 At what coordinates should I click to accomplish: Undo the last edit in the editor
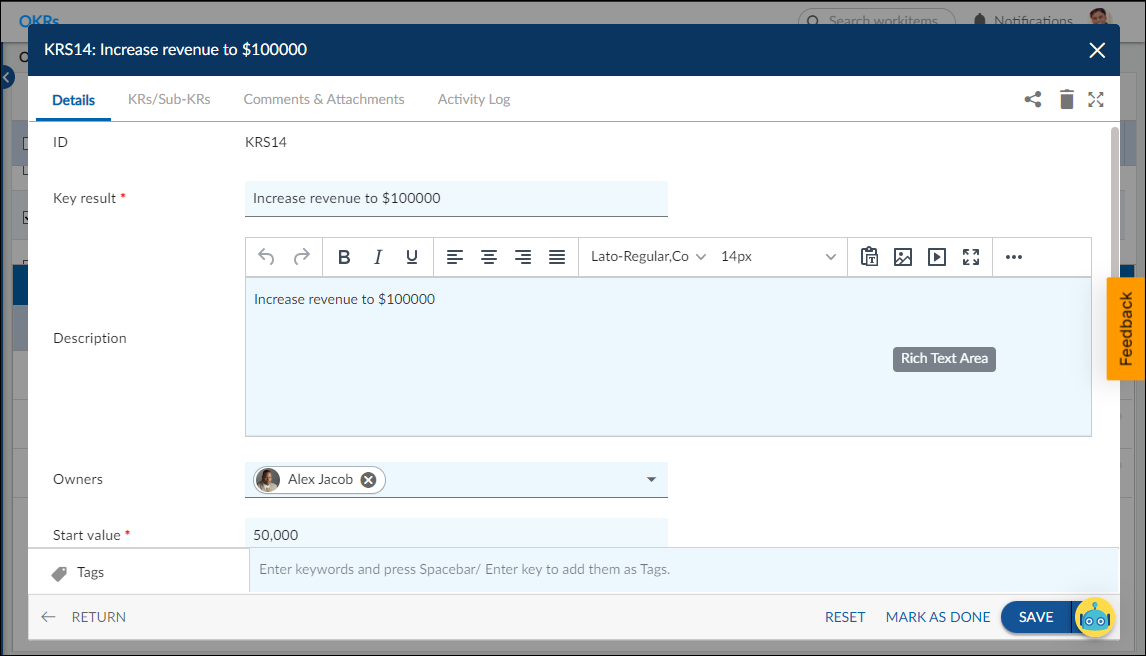click(x=266, y=257)
